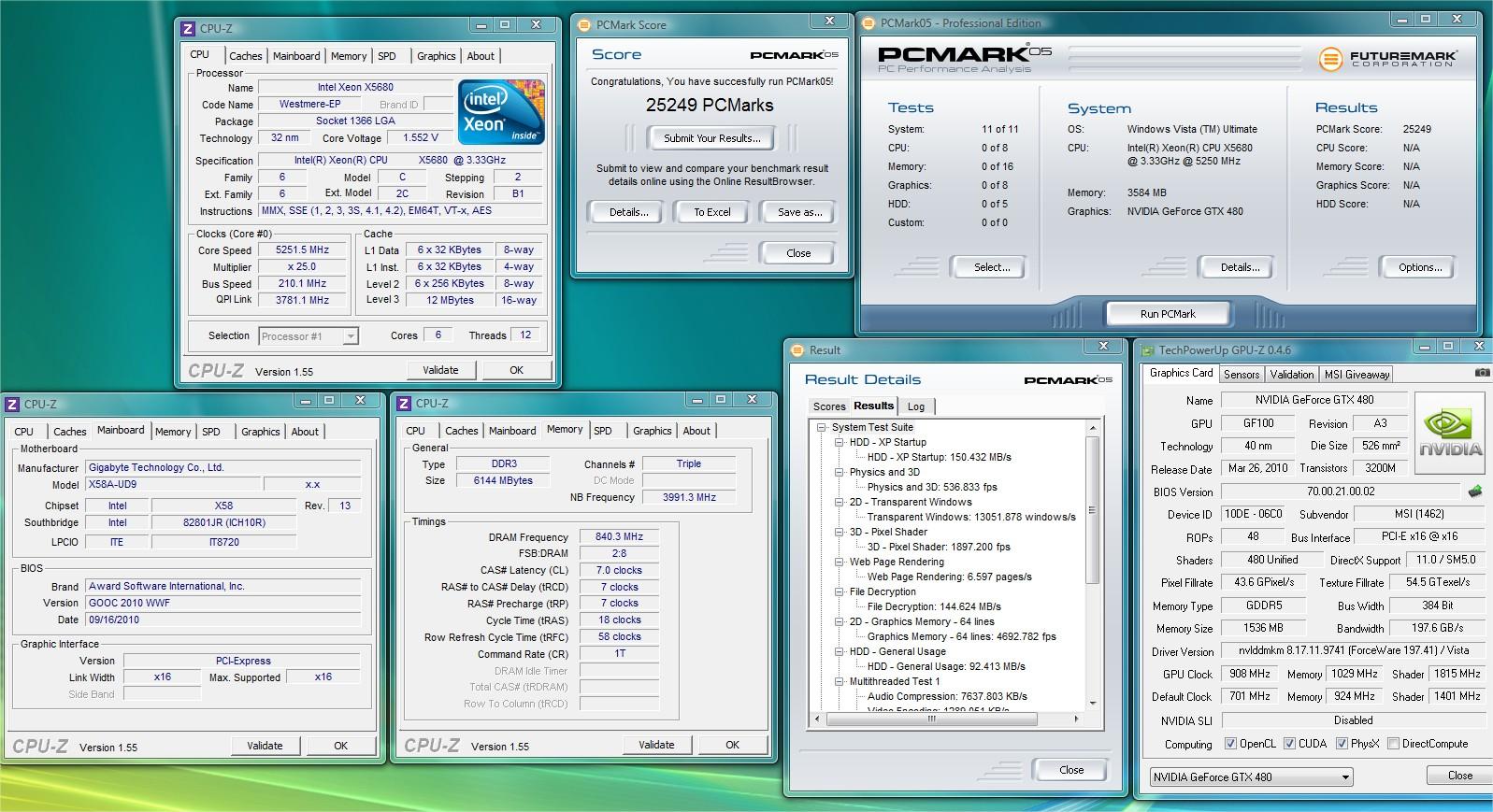Collapse the Multithreaded Test 1 node
Viewport: 1493px width, 812px height.
point(840,681)
